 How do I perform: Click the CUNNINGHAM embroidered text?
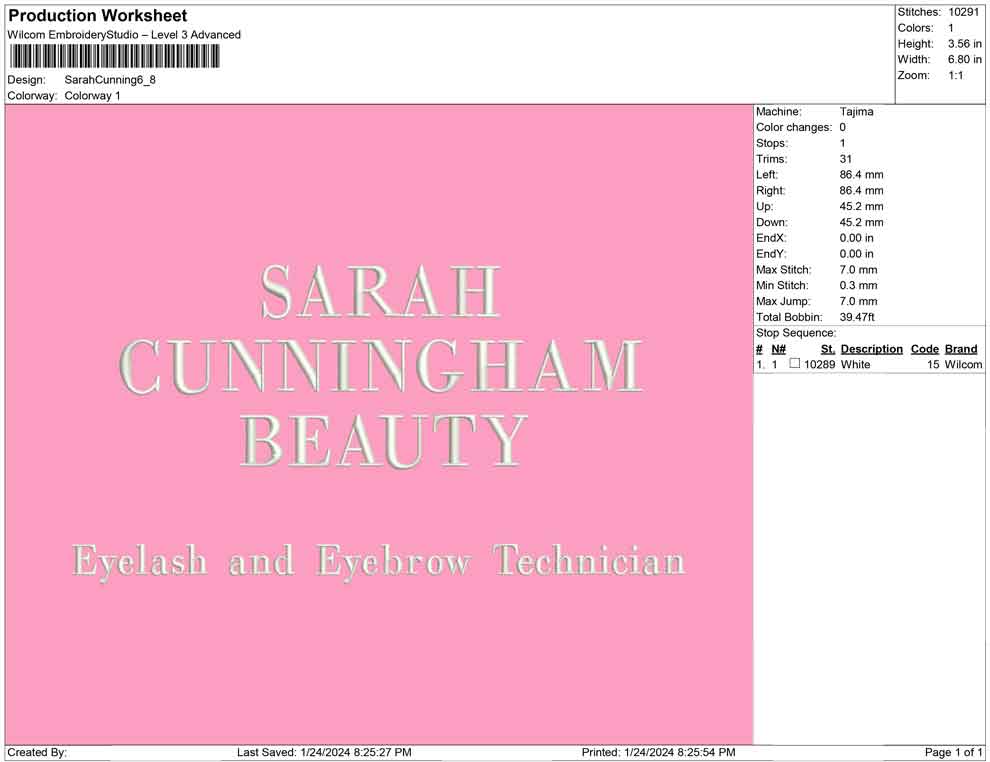[x=380, y=367]
